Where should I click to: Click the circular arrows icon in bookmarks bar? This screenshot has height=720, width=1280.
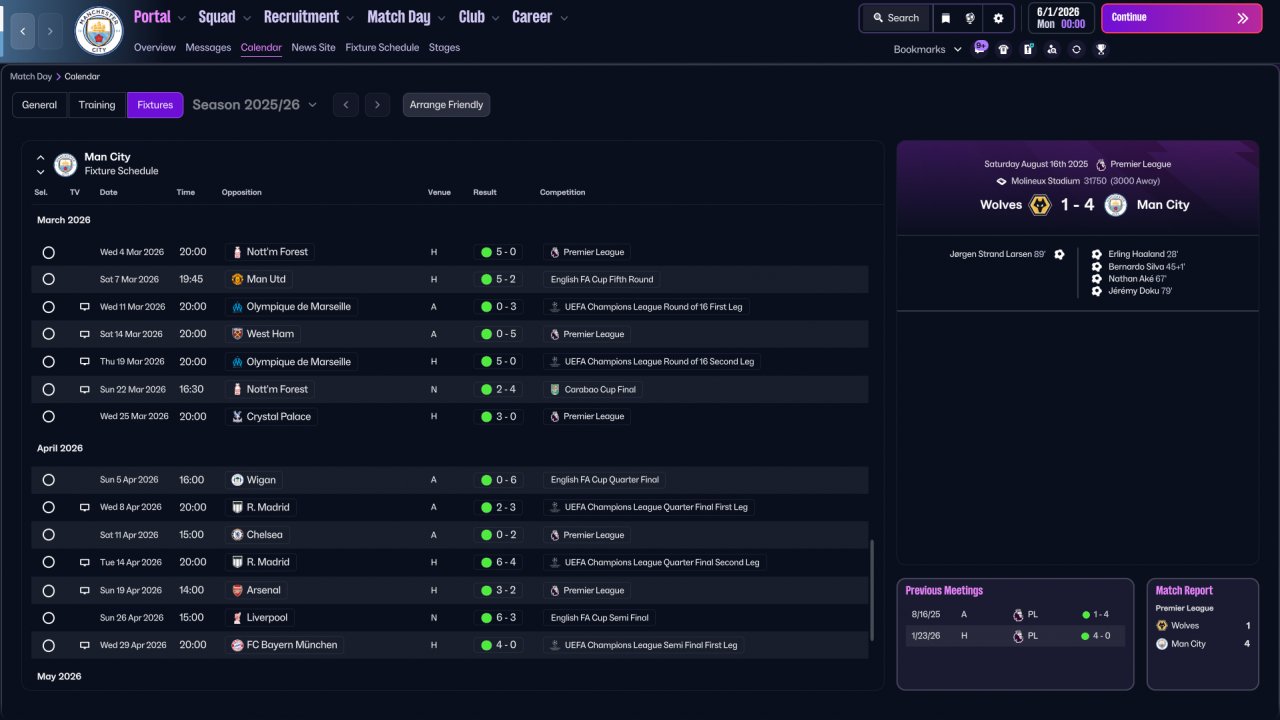[1076, 49]
